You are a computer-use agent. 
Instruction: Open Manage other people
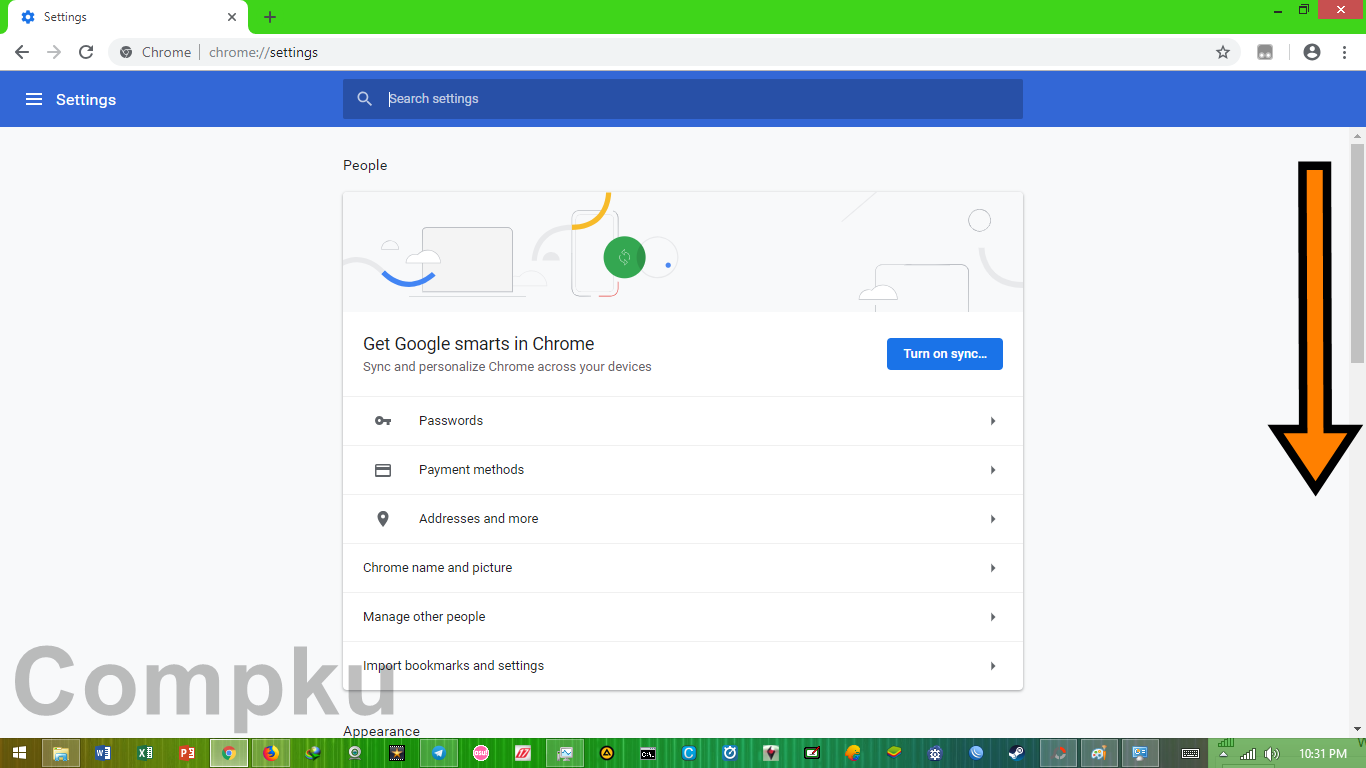[x=683, y=617]
